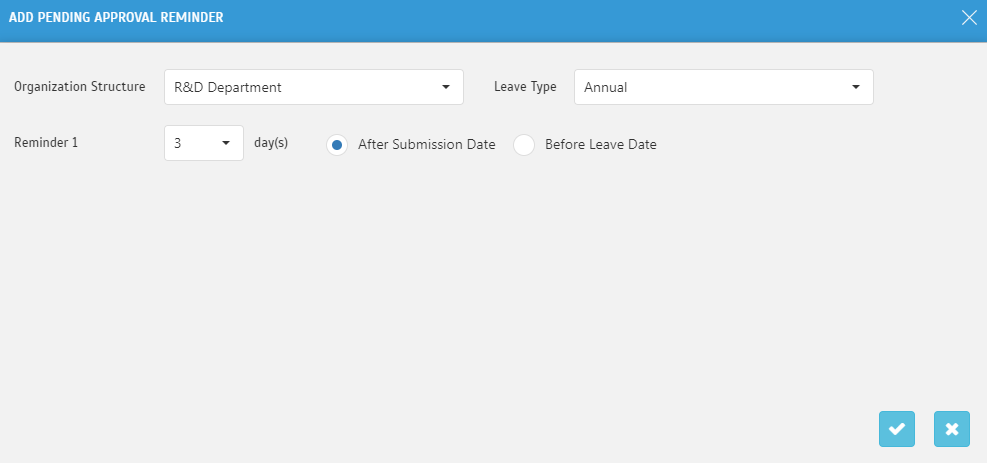
Task: Click the After Submission Date label text
Action: (427, 145)
